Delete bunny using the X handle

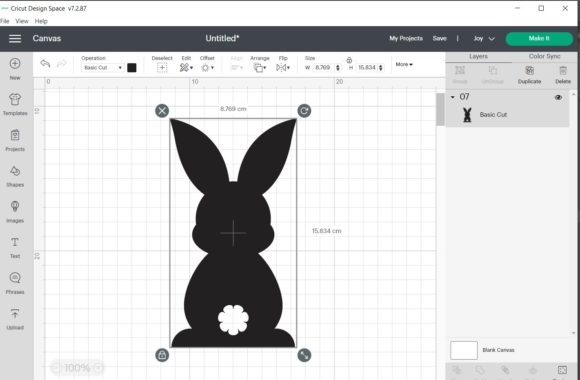[x=162, y=111]
